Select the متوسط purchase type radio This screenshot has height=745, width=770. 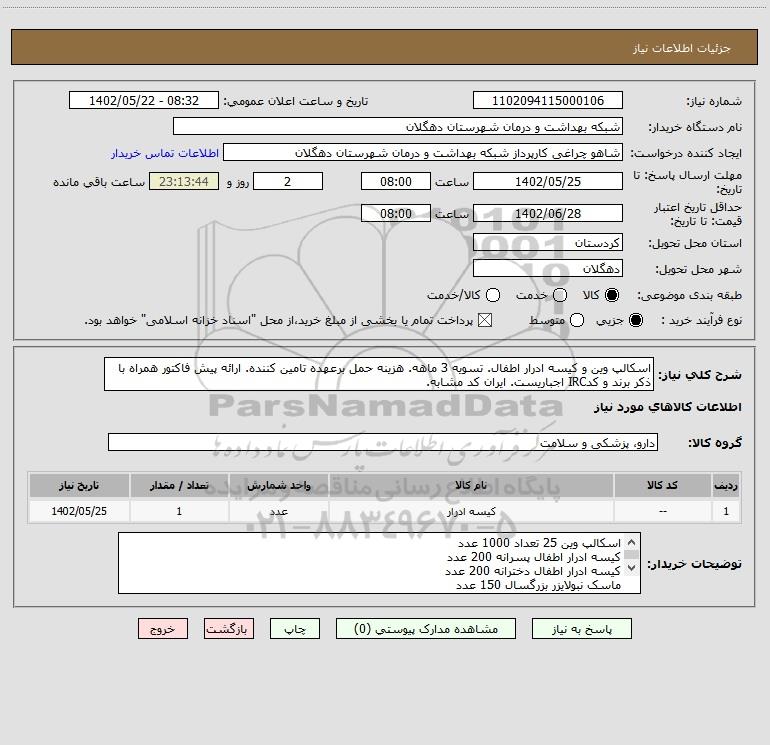(577, 321)
